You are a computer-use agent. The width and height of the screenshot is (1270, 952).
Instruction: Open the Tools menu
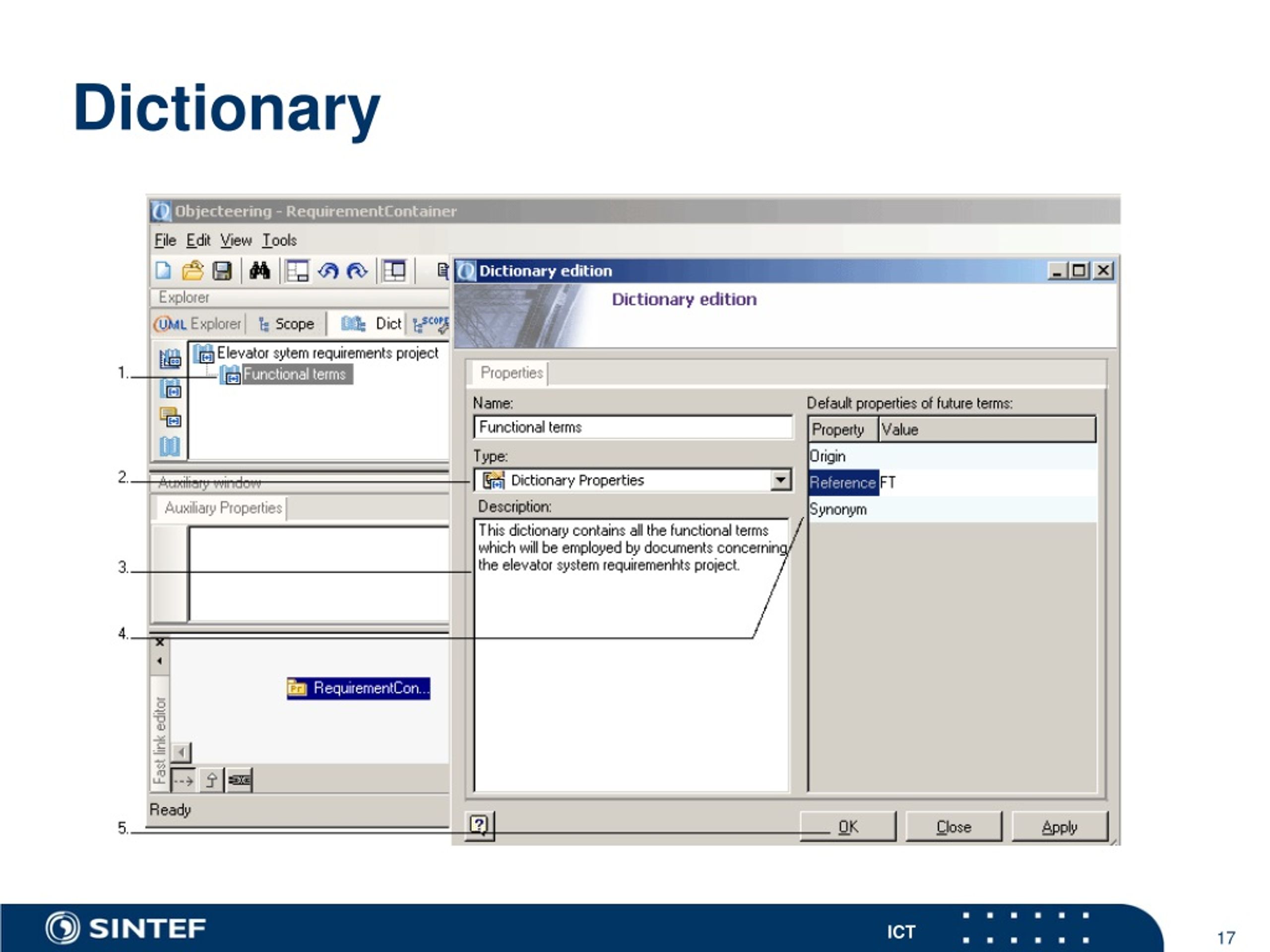[x=280, y=240]
